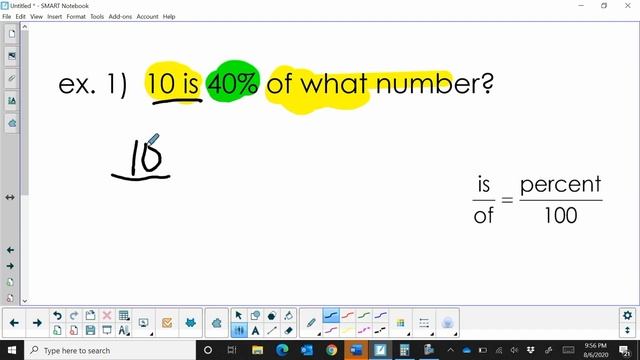This screenshot has height=360, width=640.
Task: Select the Regular Polygons tool
Action: [272, 316]
